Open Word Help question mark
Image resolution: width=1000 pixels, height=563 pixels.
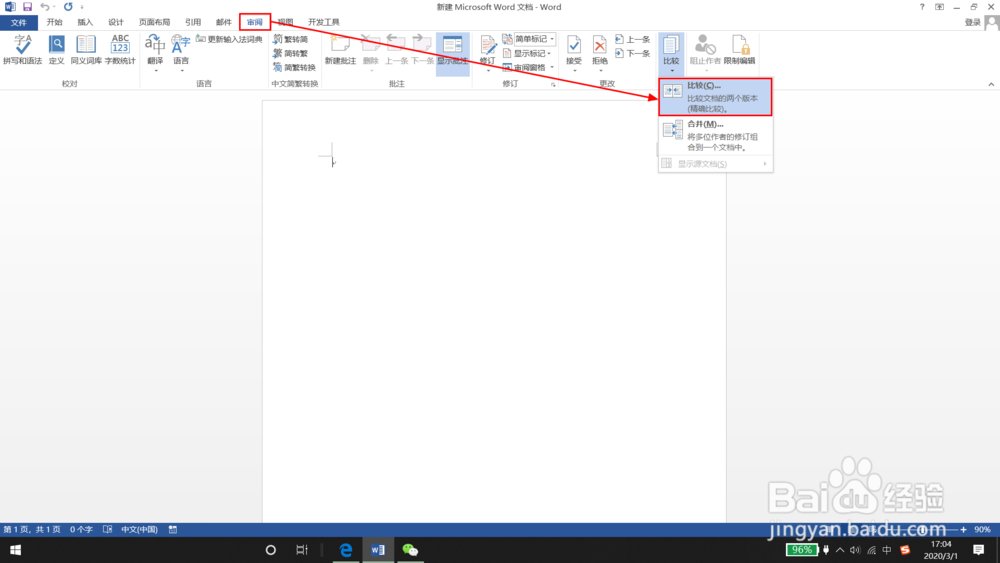coord(922,7)
